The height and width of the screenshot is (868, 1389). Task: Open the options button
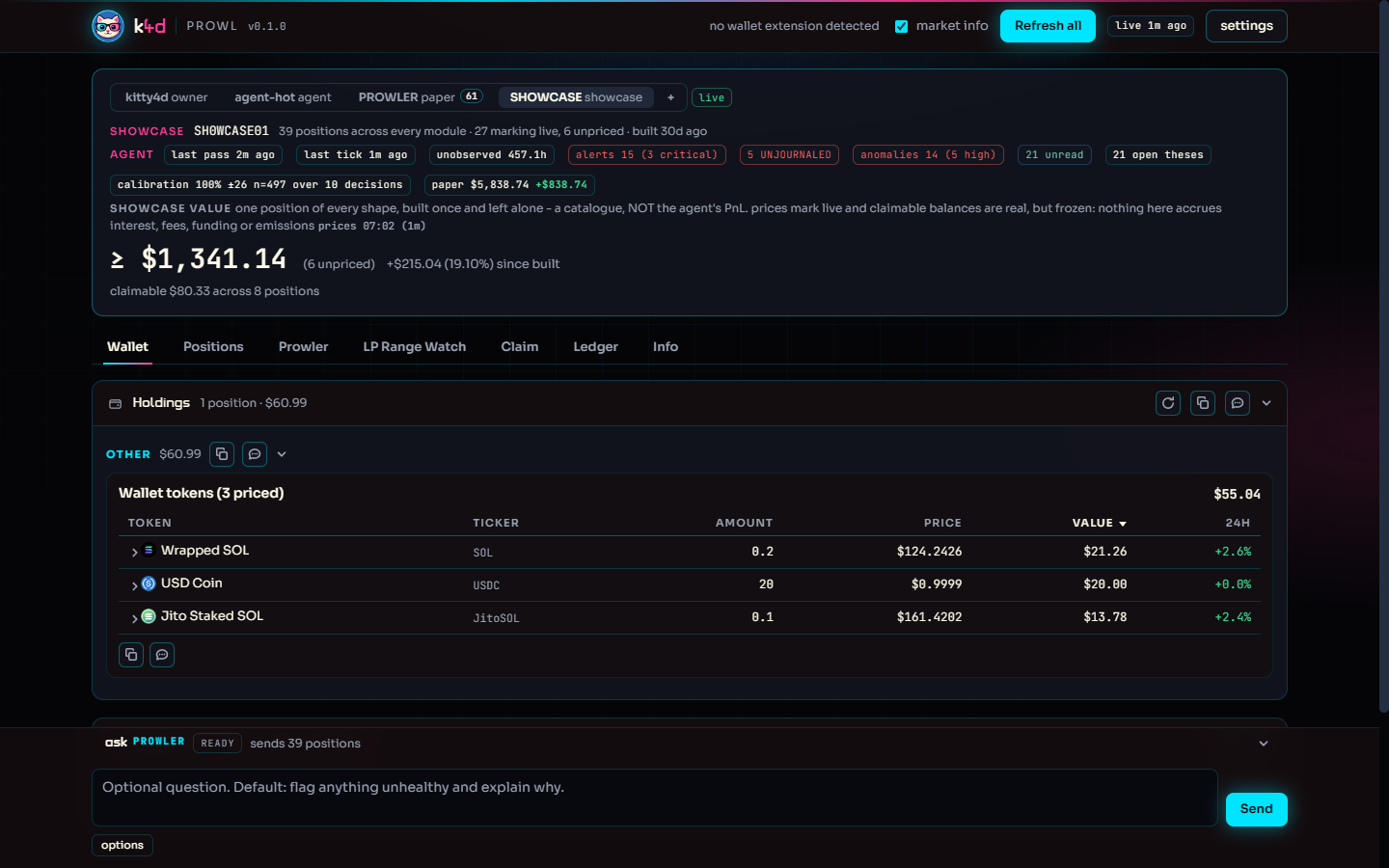click(x=123, y=845)
